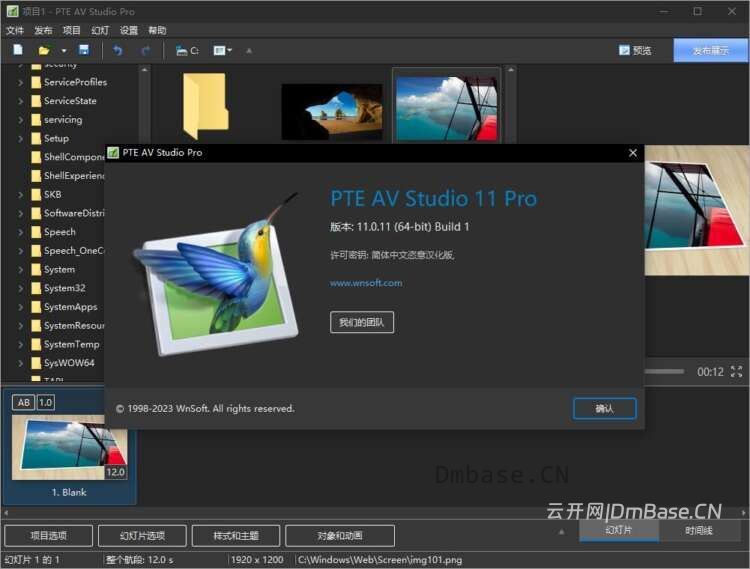Click the SoftwareDistribution folder icon
Screen dimensions: 750x569
tap(36, 213)
